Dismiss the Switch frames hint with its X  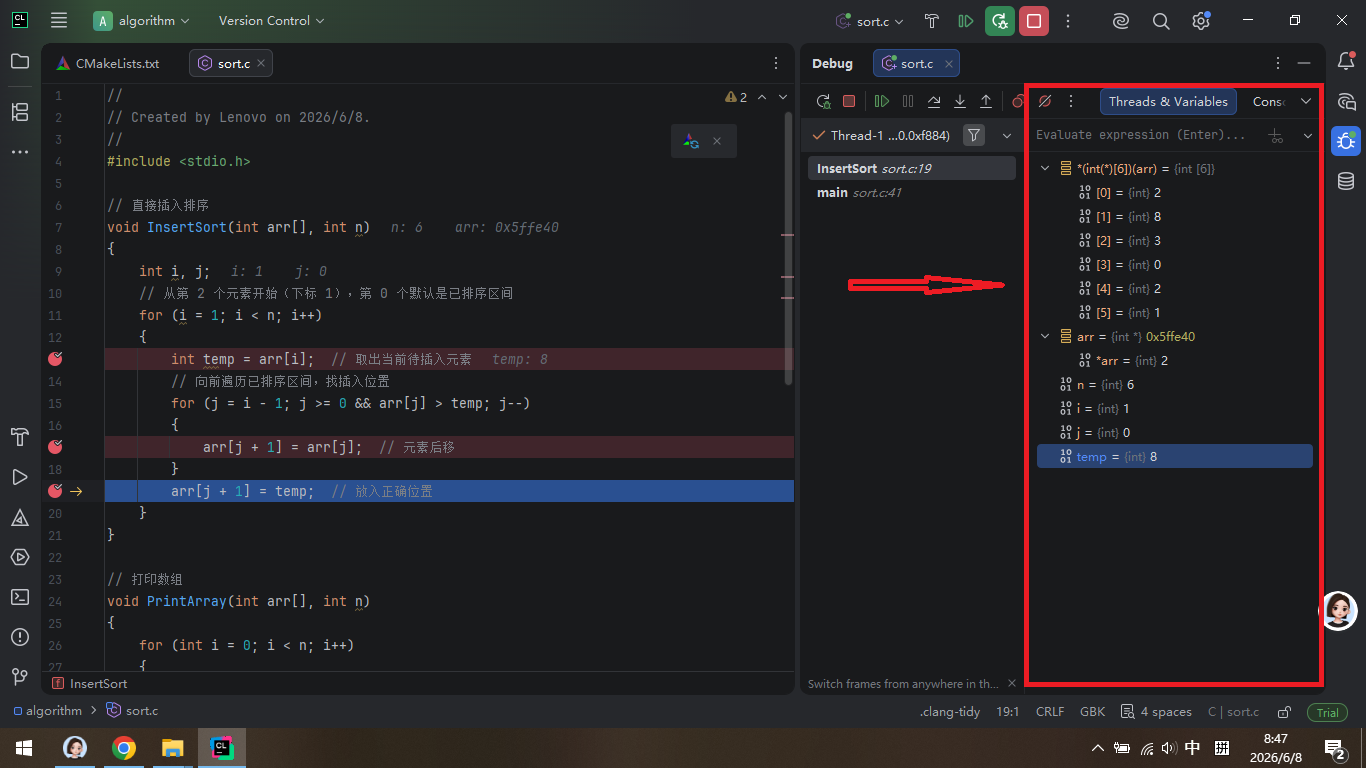pyautogui.click(x=1011, y=684)
